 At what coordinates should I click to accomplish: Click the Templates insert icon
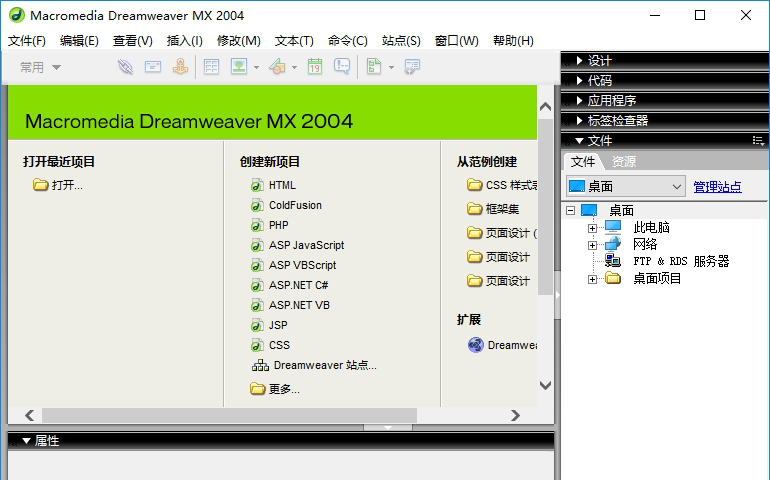(x=374, y=66)
